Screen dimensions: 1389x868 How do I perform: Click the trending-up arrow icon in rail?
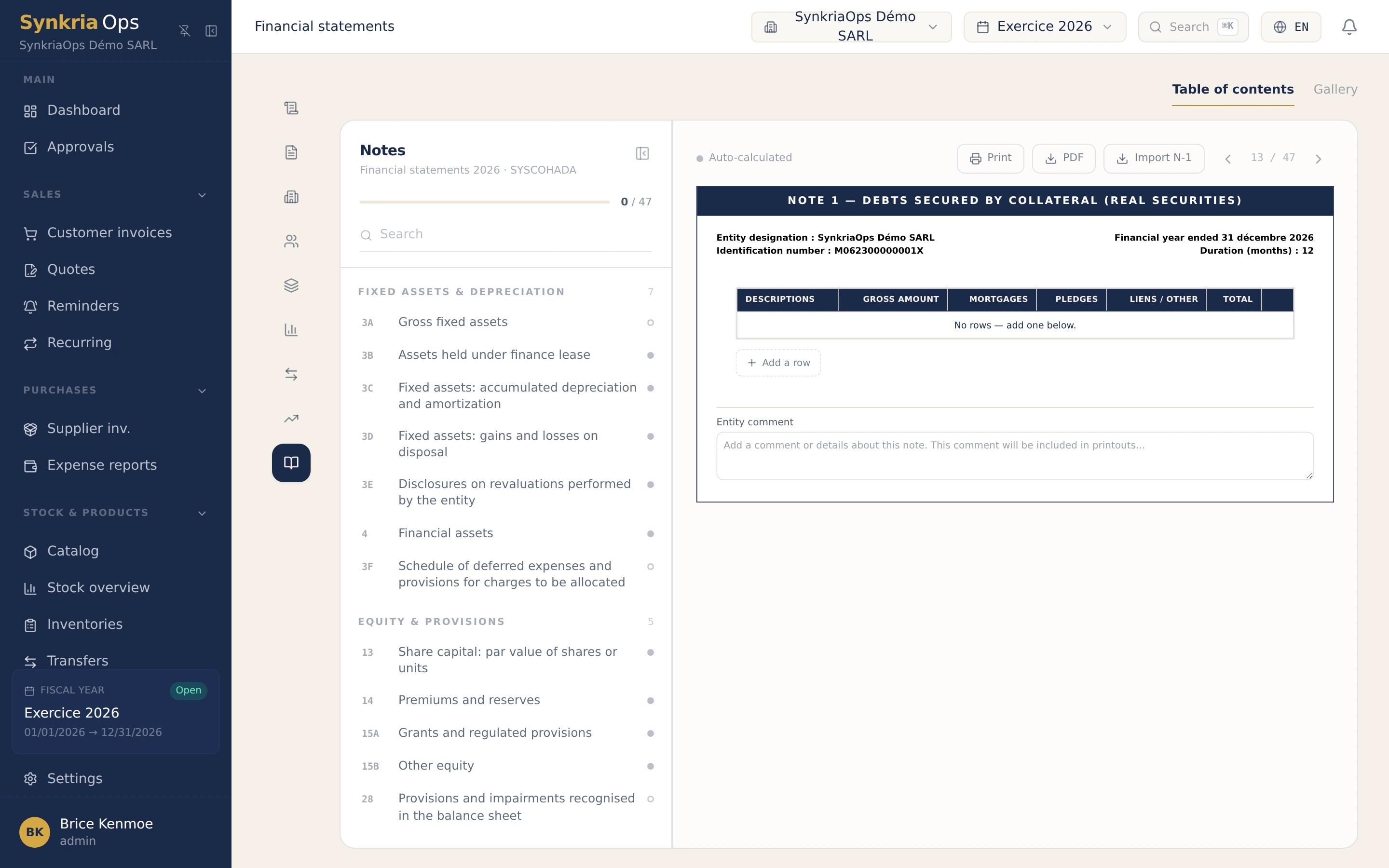click(291, 419)
